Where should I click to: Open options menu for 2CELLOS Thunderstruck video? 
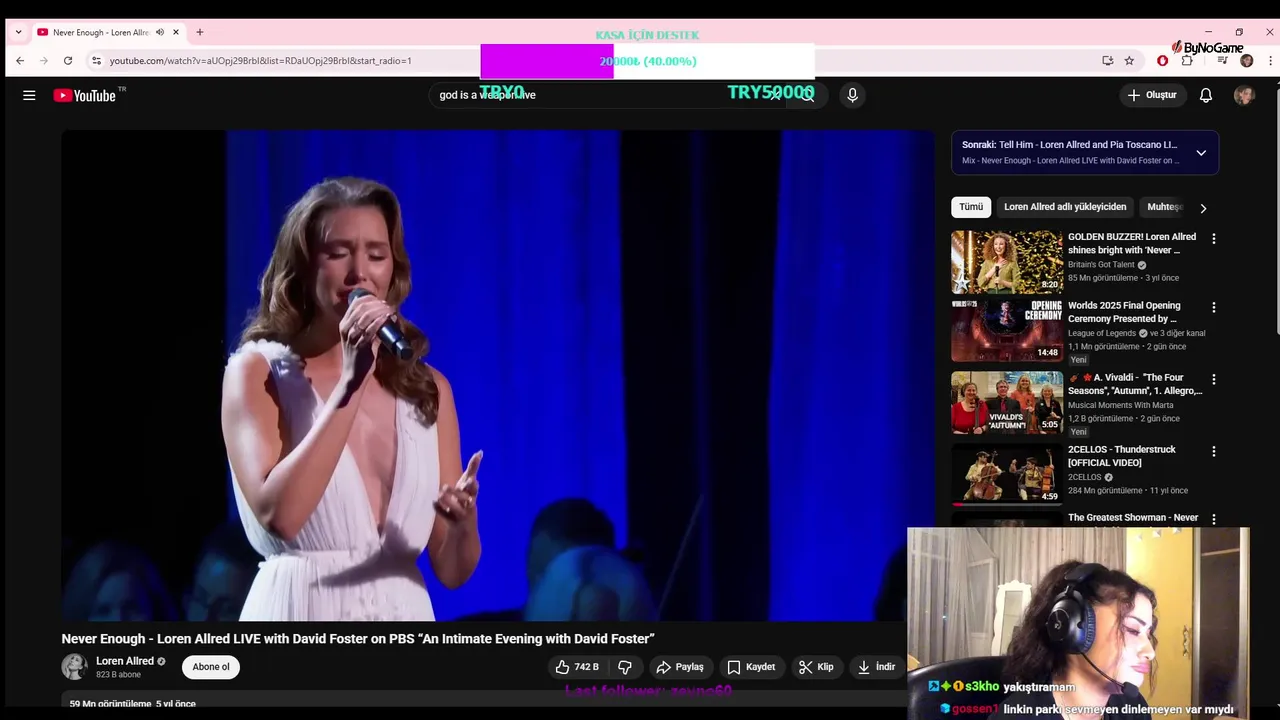pyautogui.click(x=1214, y=452)
